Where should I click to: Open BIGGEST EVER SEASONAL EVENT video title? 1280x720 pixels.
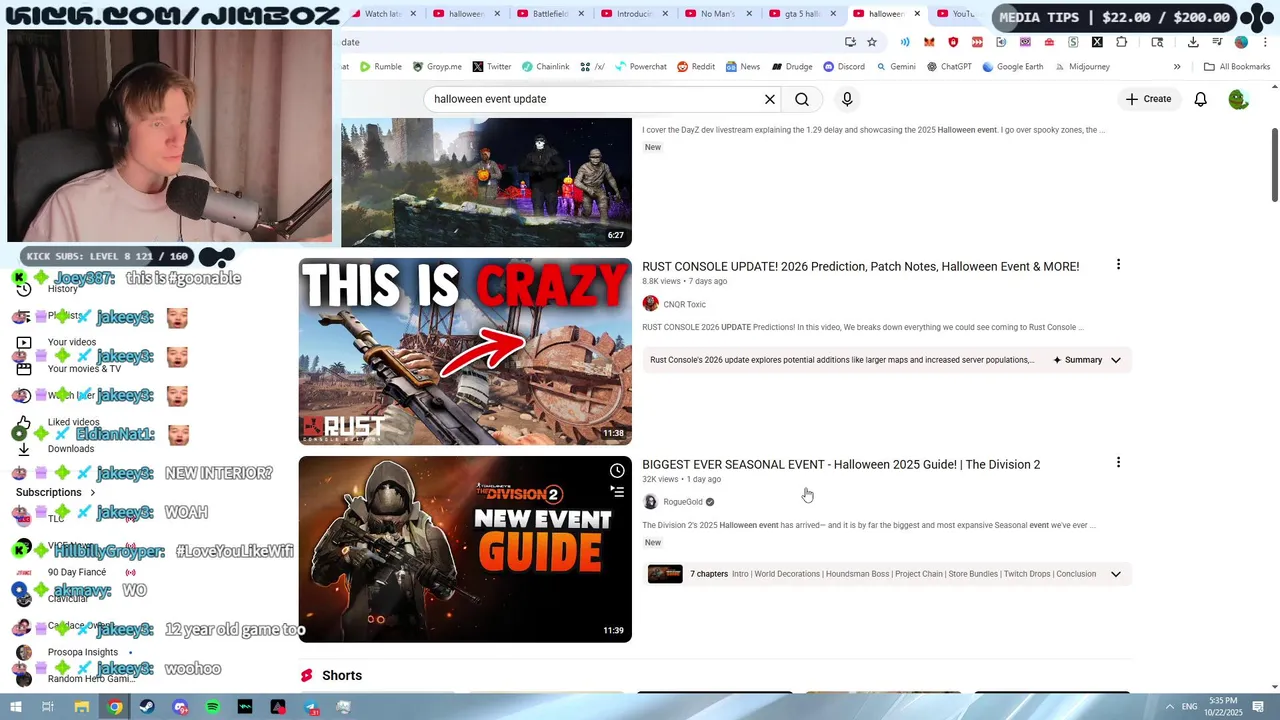(x=841, y=465)
